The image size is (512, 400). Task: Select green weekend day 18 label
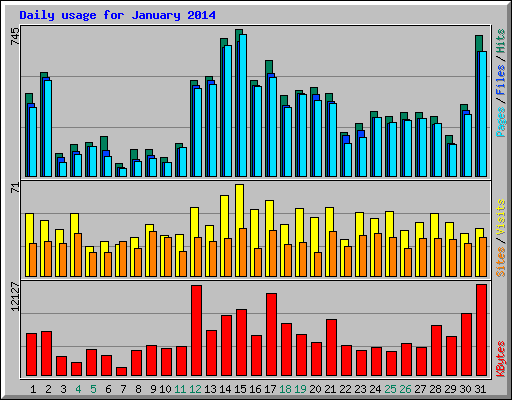pyautogui.click(x=285, y=389)
